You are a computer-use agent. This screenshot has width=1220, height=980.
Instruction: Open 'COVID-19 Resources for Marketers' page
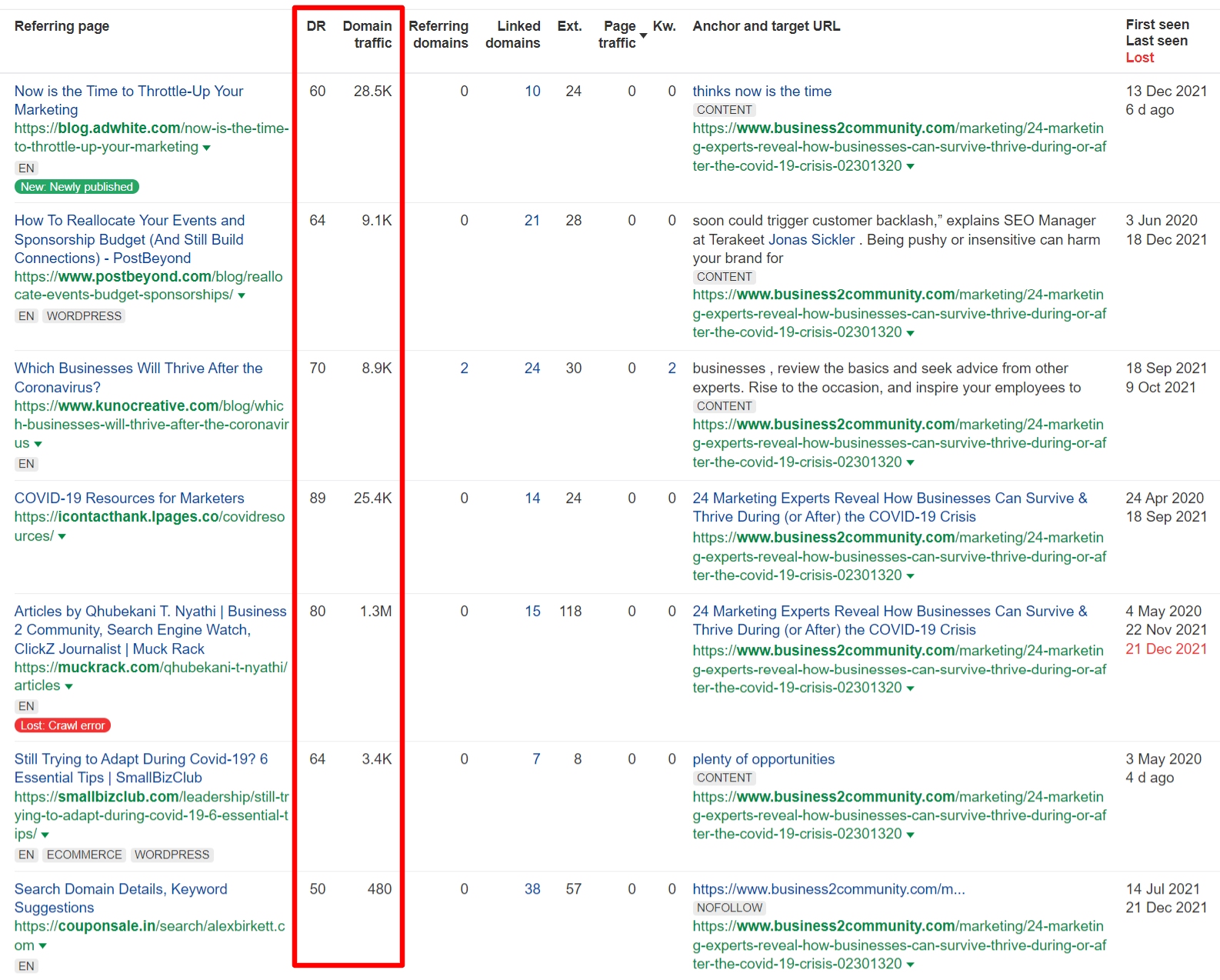[x=129, y=498]
